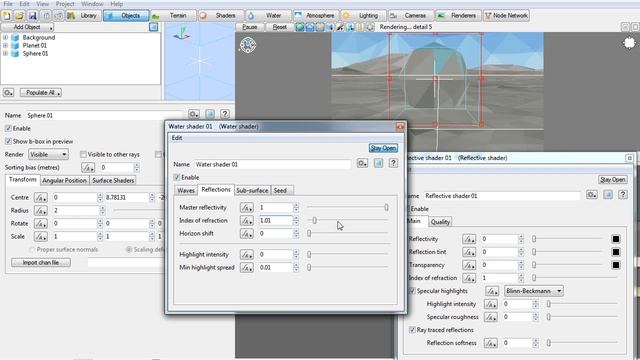Open animation button for Min highlight spread
Screen dimensions: 640x360
pos(247,268)
